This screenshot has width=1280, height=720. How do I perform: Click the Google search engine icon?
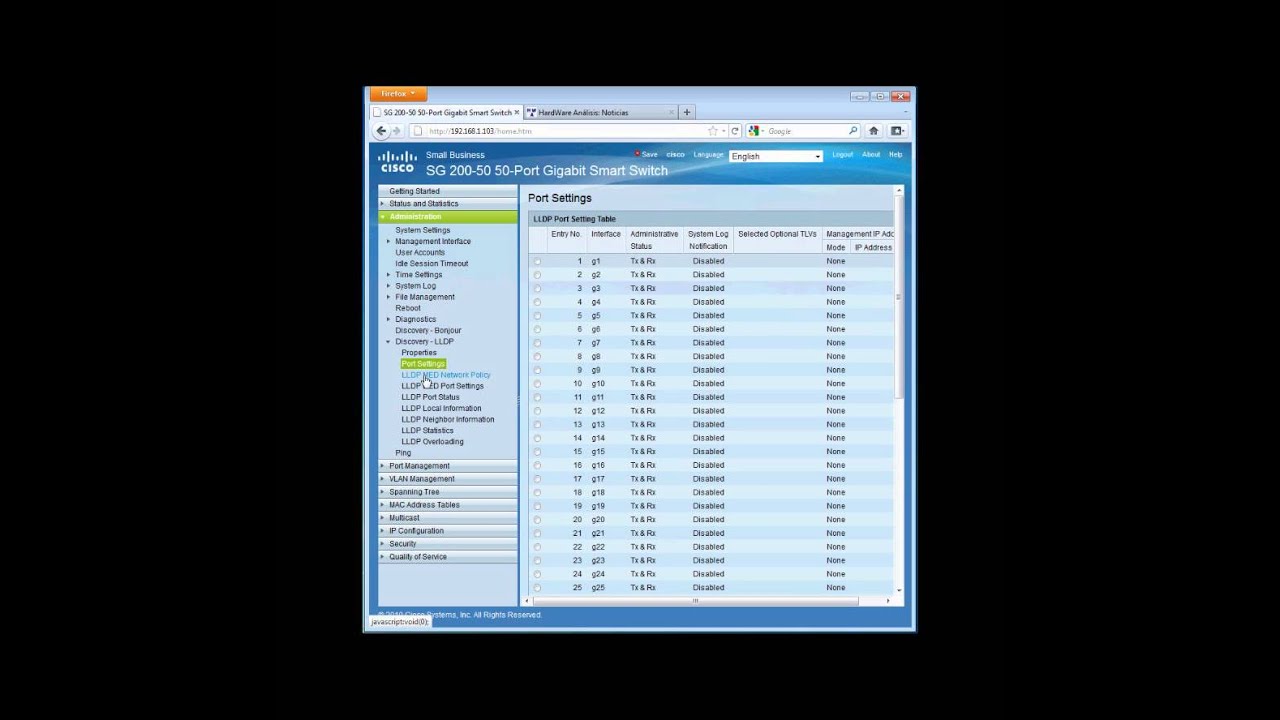[753, 131]
